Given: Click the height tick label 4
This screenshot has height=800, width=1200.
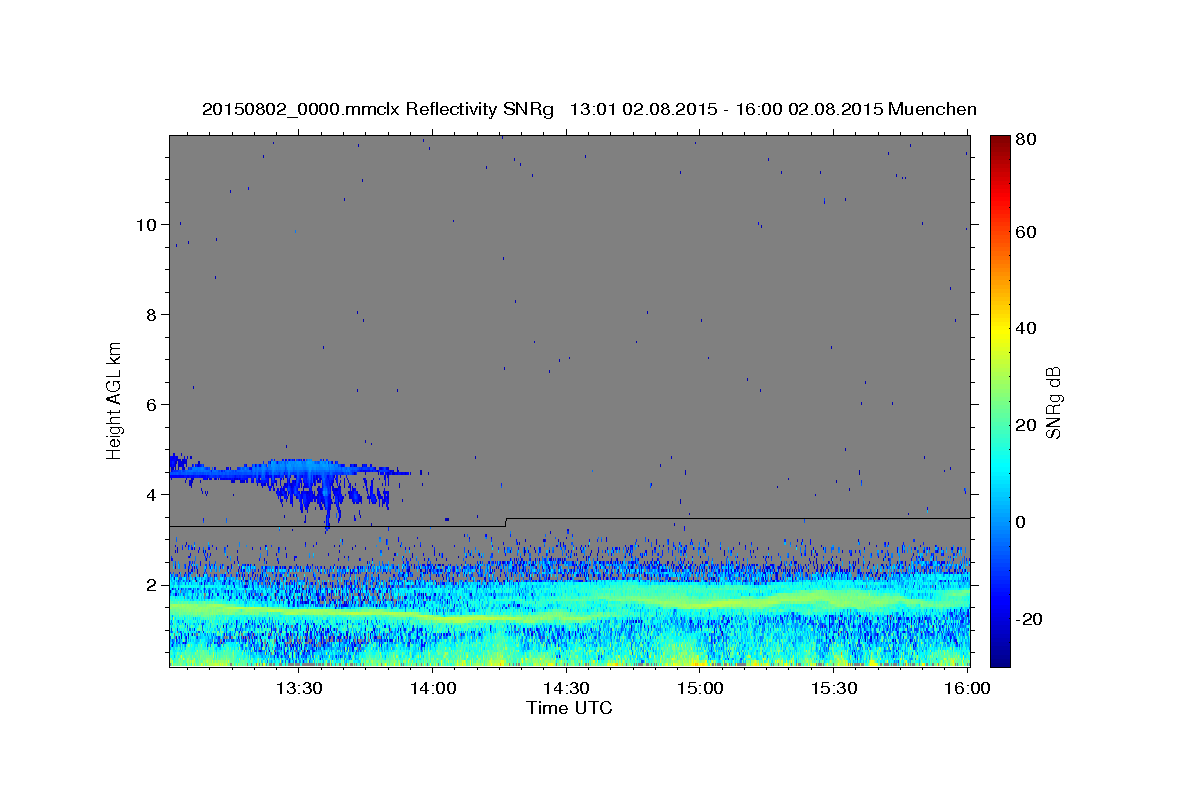Looking at the screenshot, I should pyautogui.click(x=152, y=495).
